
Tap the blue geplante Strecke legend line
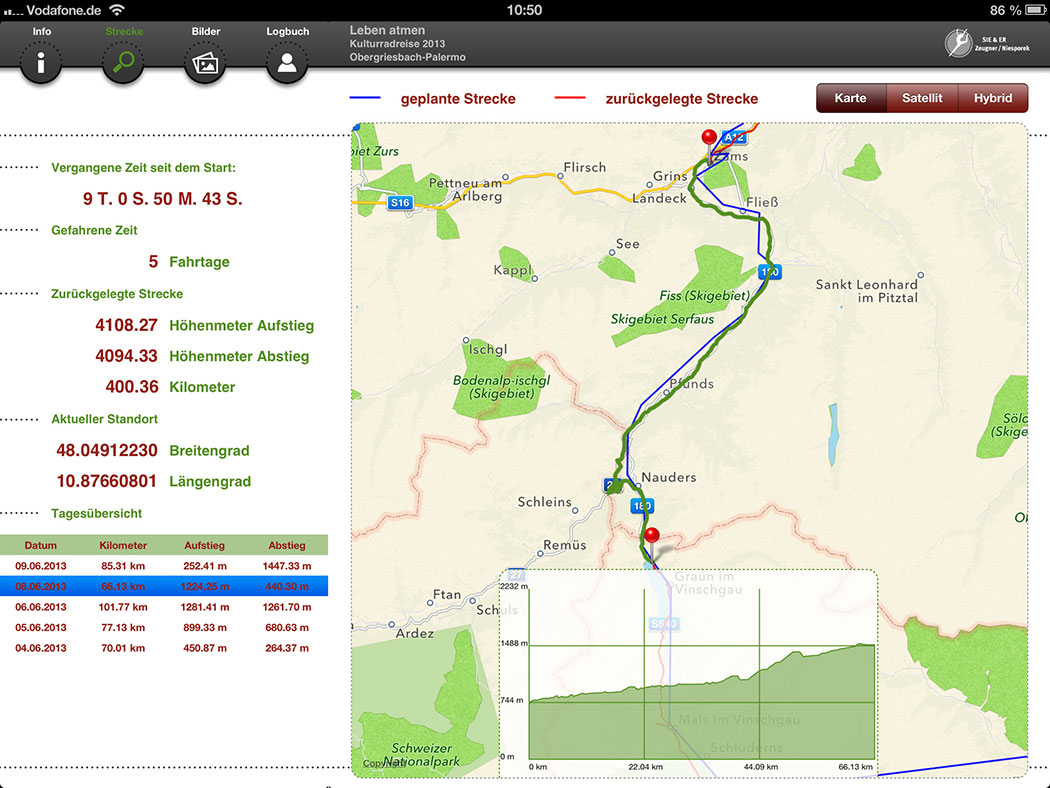365,98
